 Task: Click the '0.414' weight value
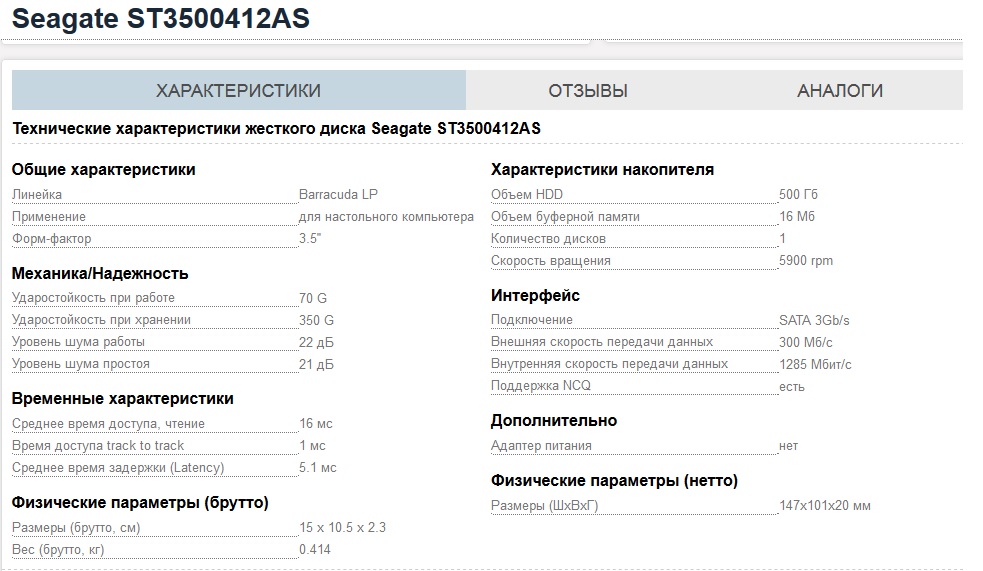click(x=315, y=550)
